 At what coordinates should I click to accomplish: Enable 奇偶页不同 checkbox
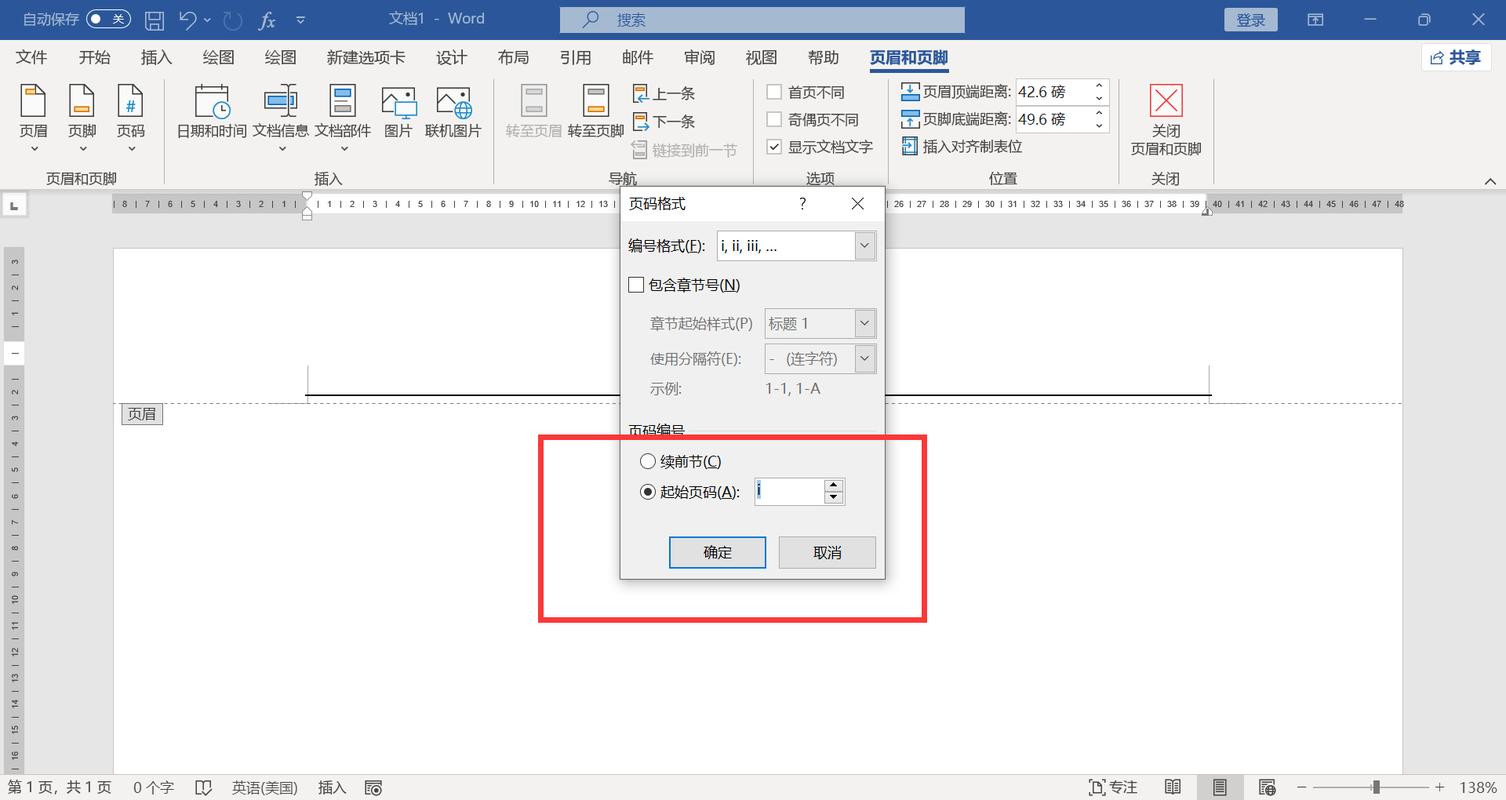pyautogui.click(x=774, y=119)
